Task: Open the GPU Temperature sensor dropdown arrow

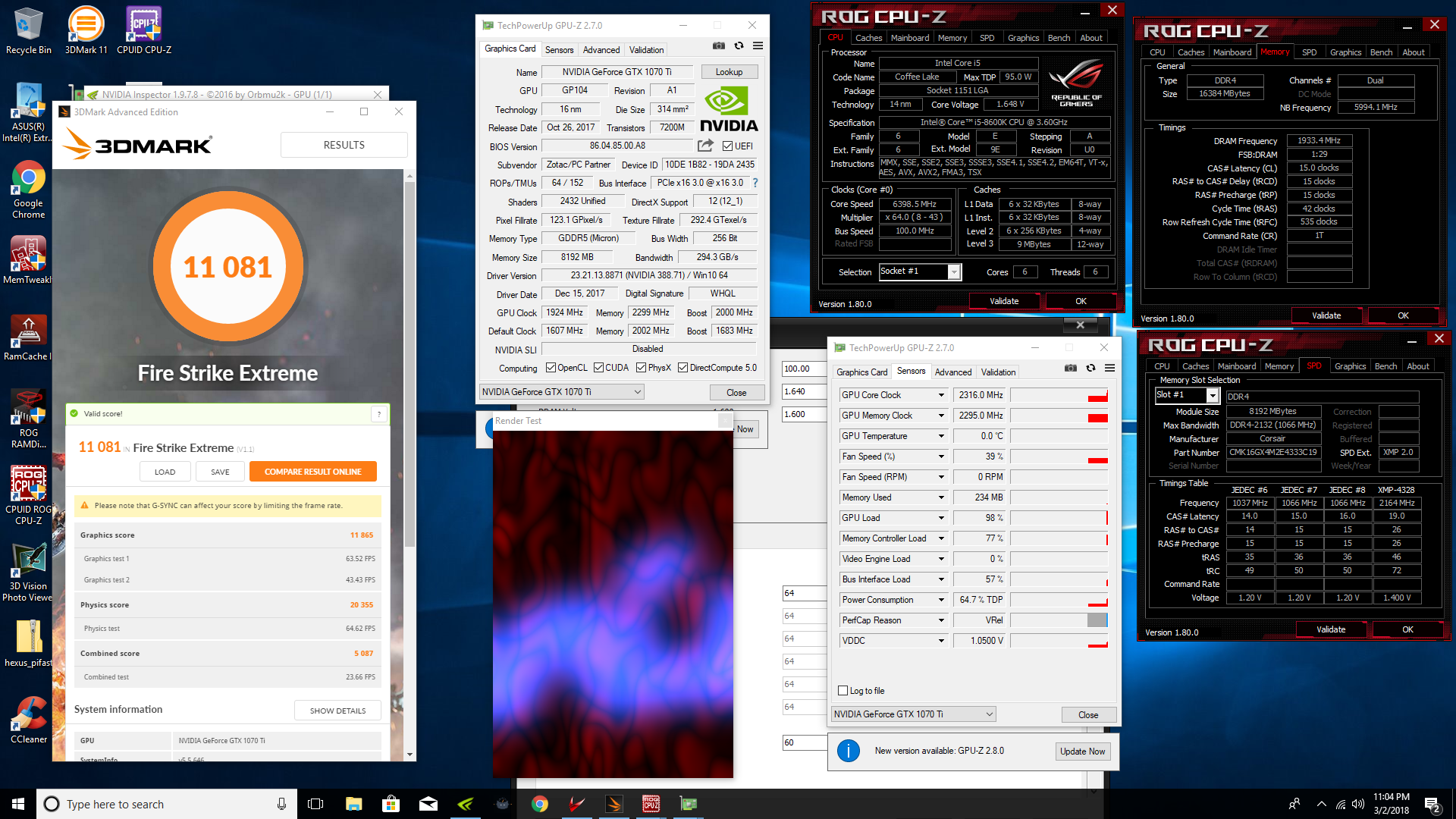Action: [x=941, y=436]
